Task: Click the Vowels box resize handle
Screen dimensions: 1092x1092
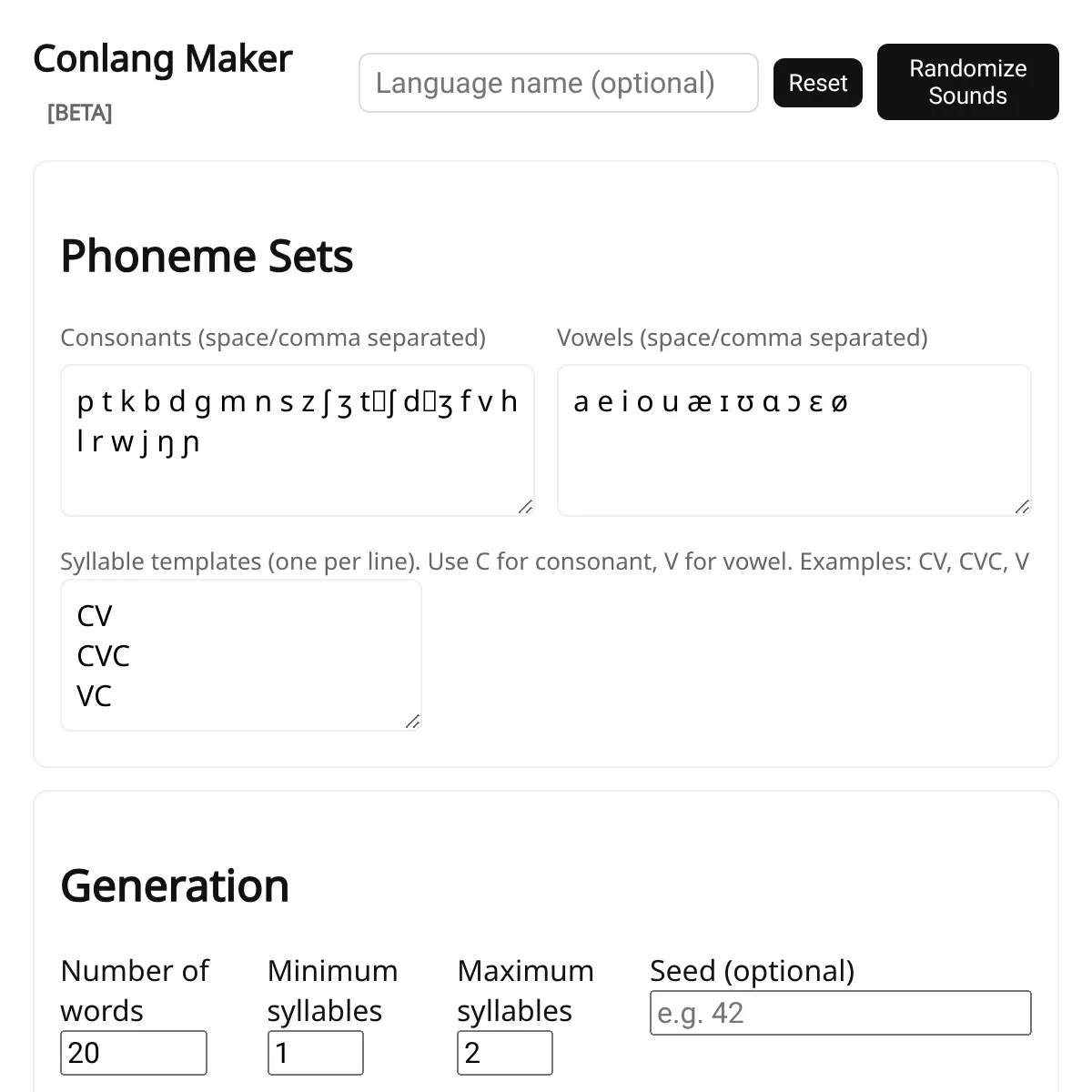Action: [1022, 507]
